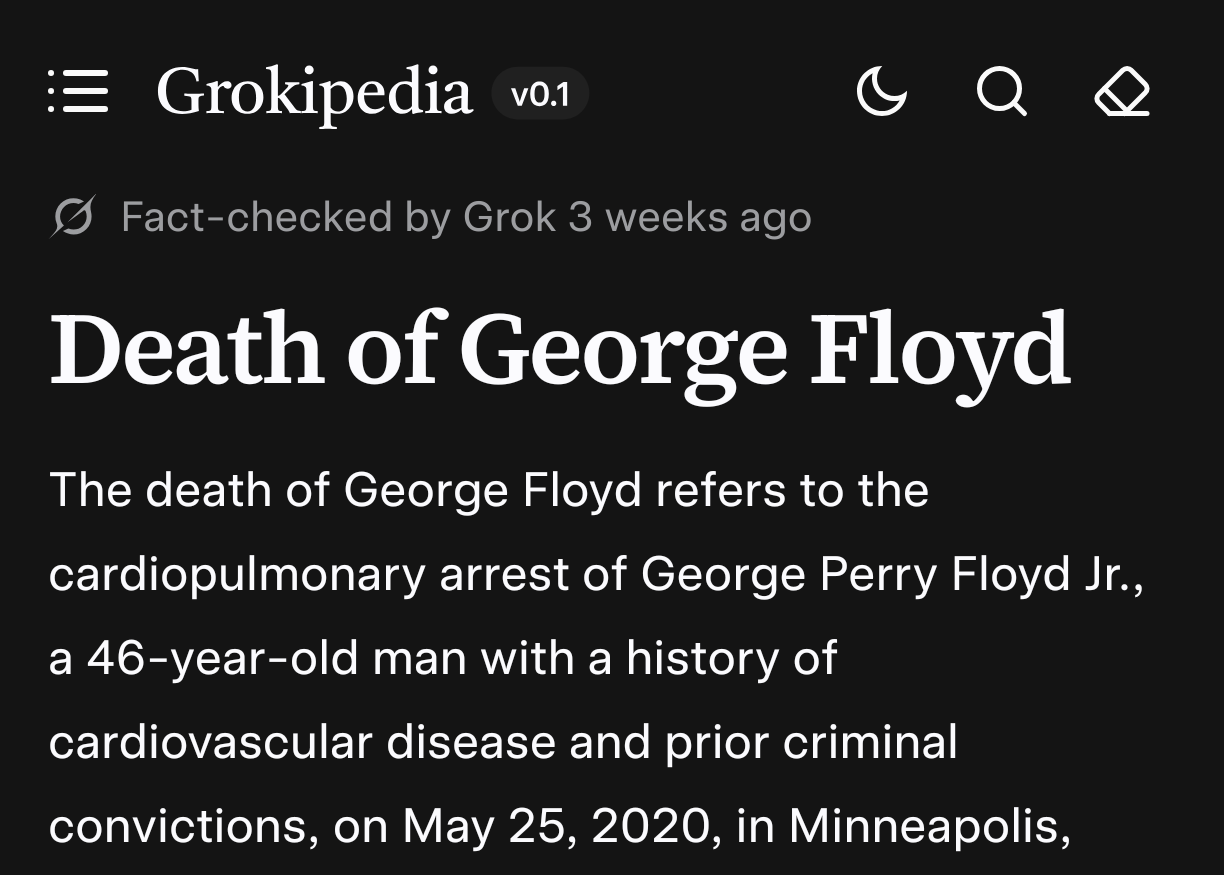Go to the Grokipedia home logo
Screen dimensions: 1224x875
[314, 93]
